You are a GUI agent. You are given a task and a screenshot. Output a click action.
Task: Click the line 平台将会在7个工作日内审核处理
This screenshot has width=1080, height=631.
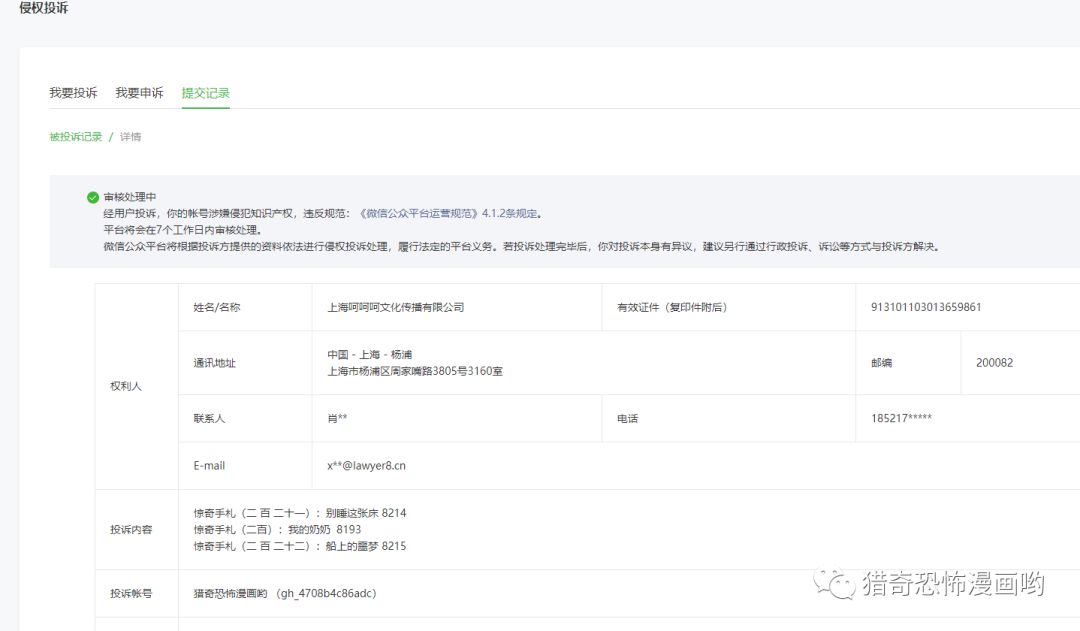183,230
